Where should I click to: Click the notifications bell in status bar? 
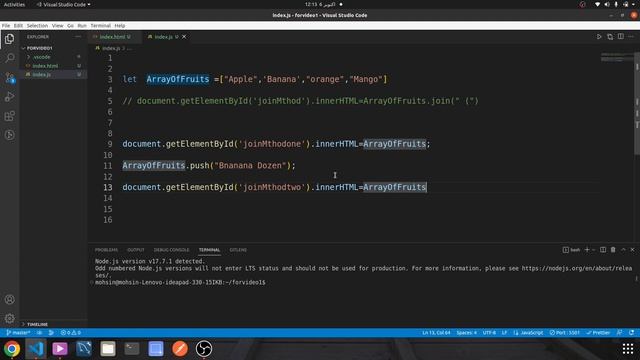(x=631, y=333)
